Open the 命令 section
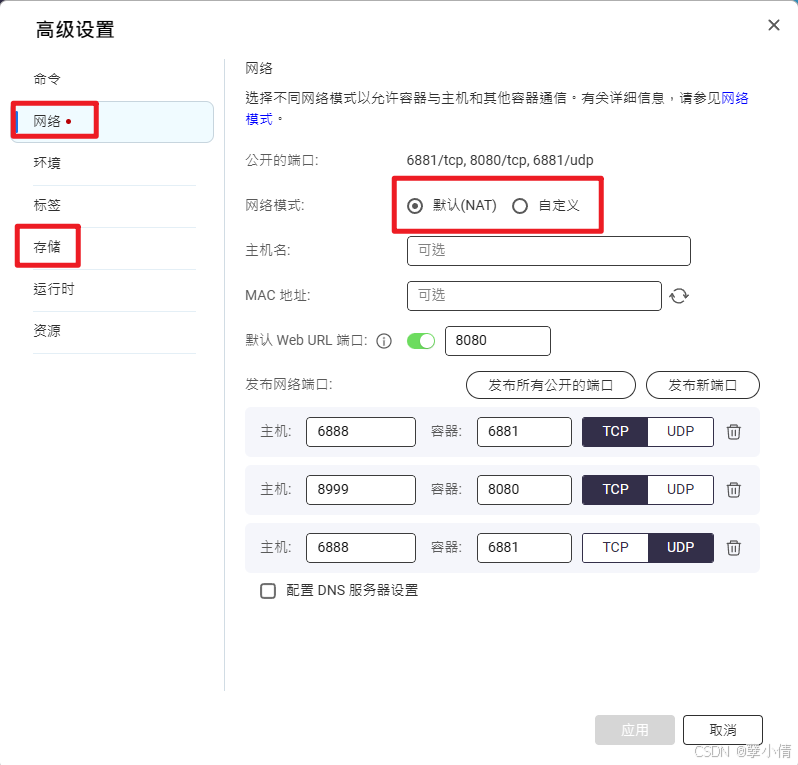 point(47,79)
